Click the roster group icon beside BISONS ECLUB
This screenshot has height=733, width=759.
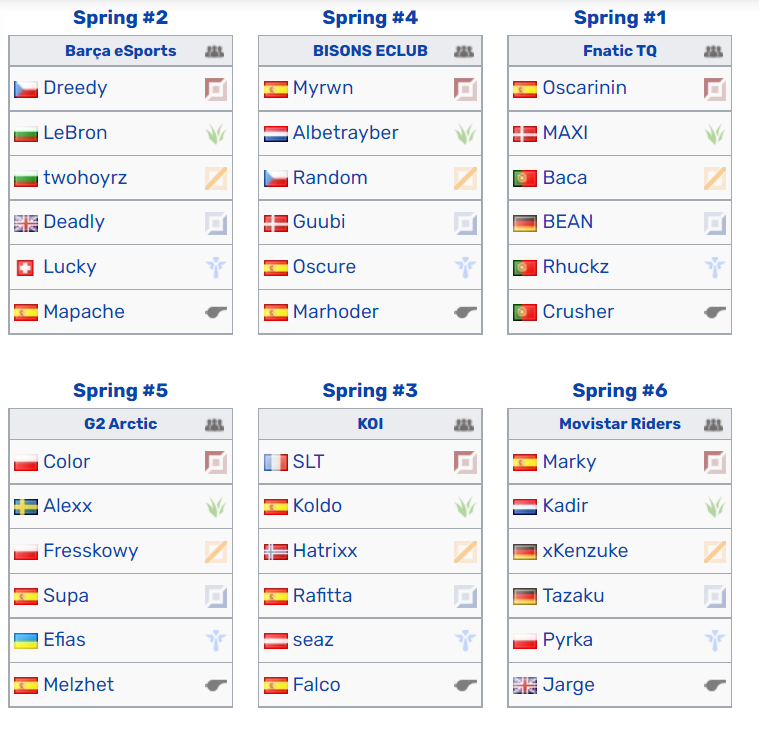pos(464,51)
